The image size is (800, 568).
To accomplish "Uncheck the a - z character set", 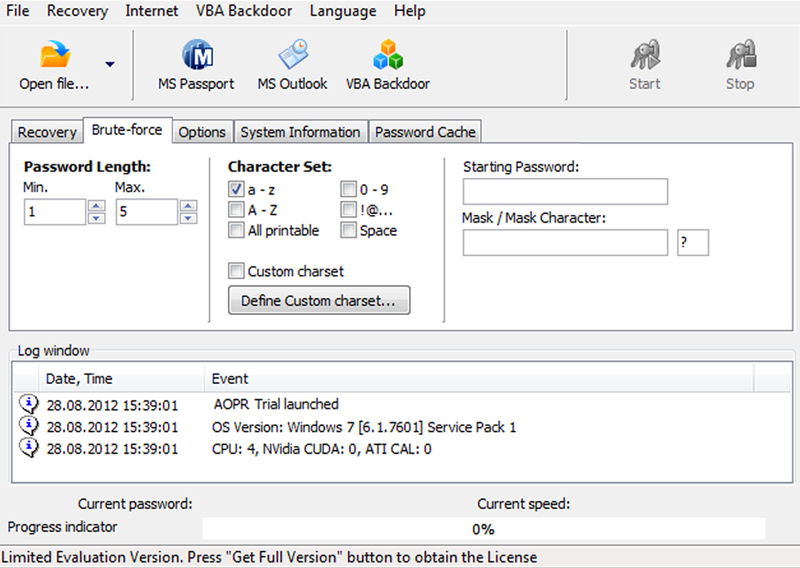I will [x=236, y=190].
